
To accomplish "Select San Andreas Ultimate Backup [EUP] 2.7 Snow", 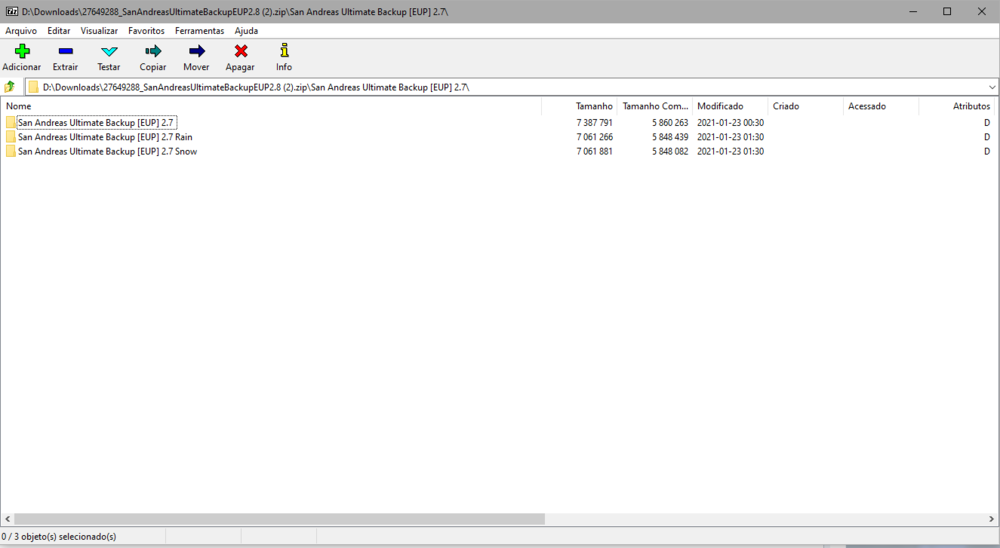I will tap(107, 151).
